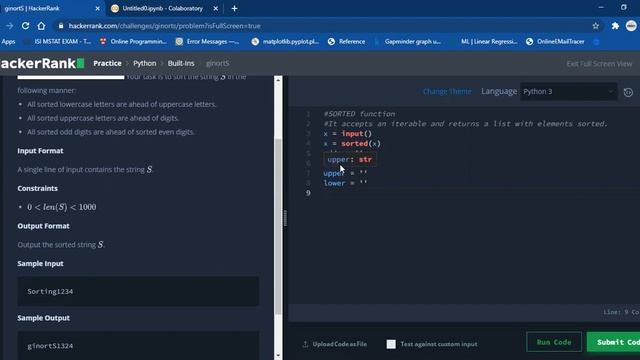Open Gapminder graph bookmark
This screenshot has width=640, height=360.
point(408,41)
